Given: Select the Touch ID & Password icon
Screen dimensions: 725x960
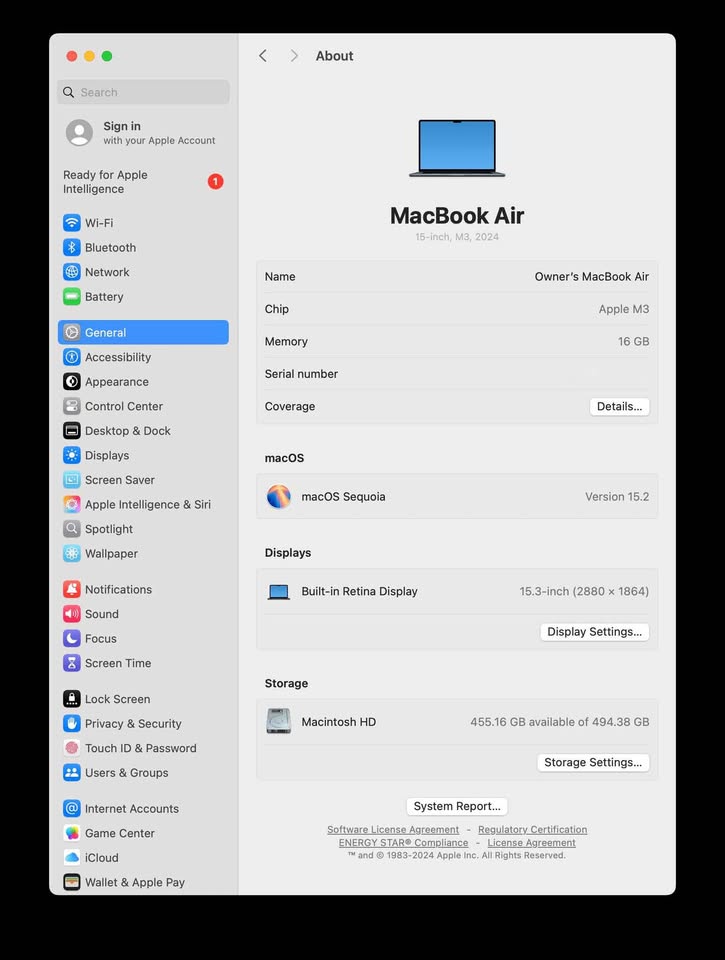Looking at the screenshot, I should [x=72, y=748].
